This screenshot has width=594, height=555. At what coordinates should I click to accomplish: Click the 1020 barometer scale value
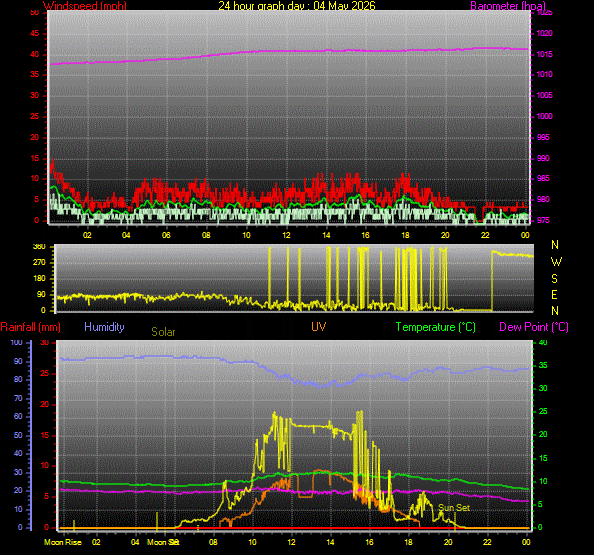(x=544, y=33)
